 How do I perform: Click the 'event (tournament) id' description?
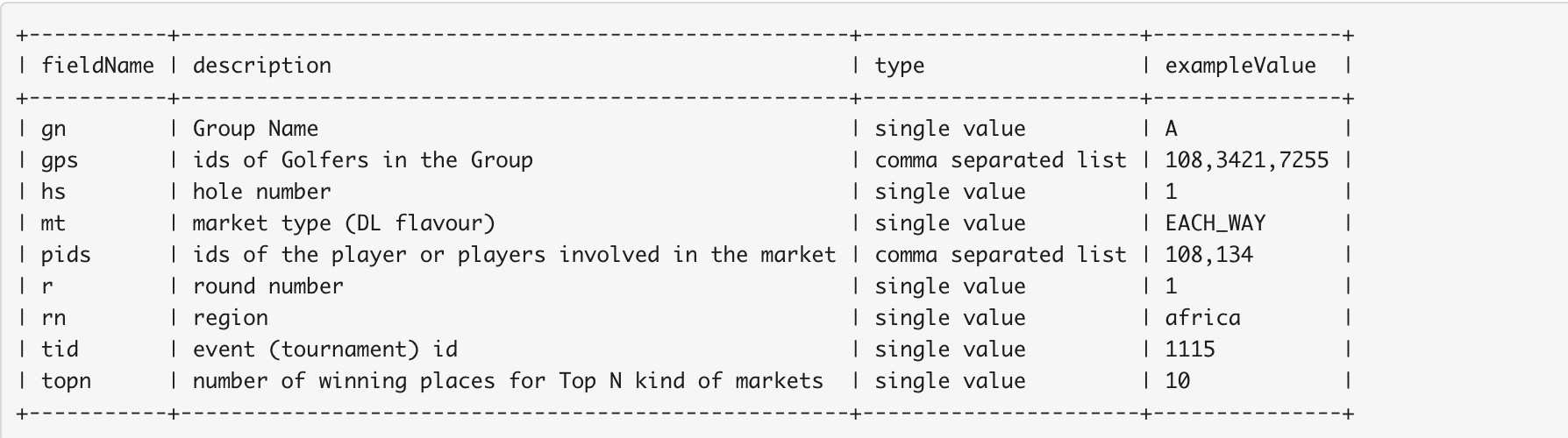tap(324, 350)
